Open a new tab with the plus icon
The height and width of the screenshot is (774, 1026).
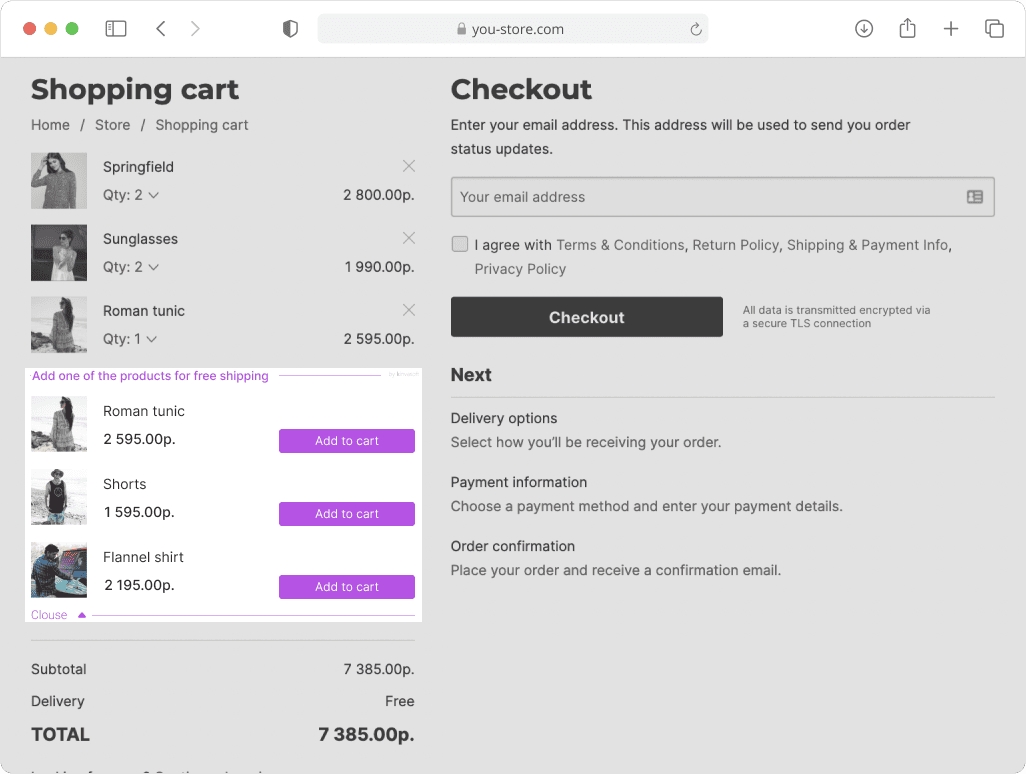coord(951,29)
